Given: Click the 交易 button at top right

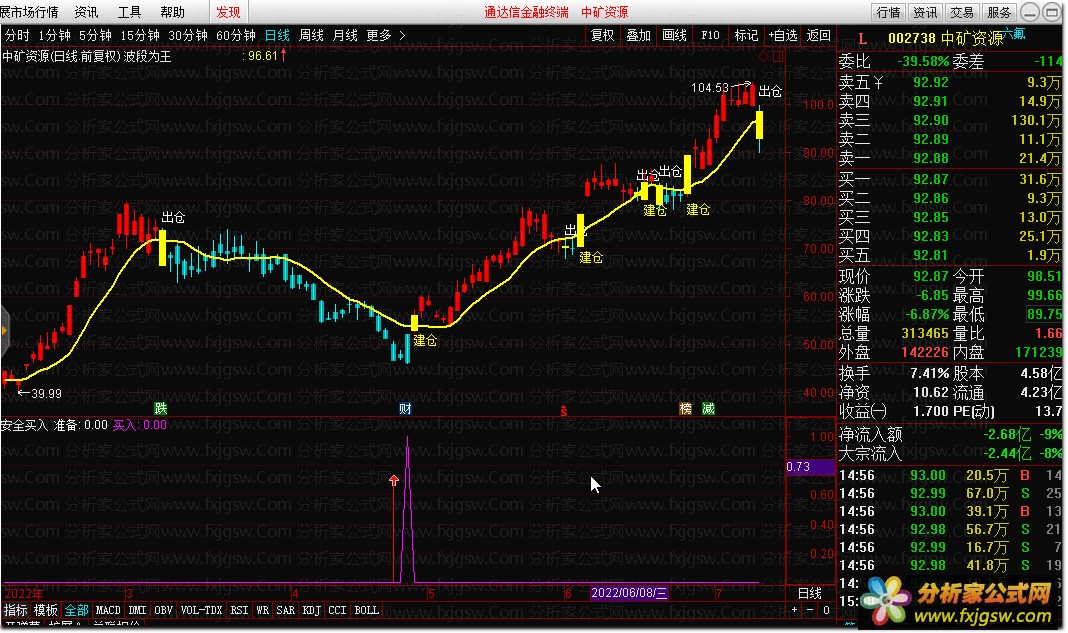Looking at the screenshot, I should 961,12.
